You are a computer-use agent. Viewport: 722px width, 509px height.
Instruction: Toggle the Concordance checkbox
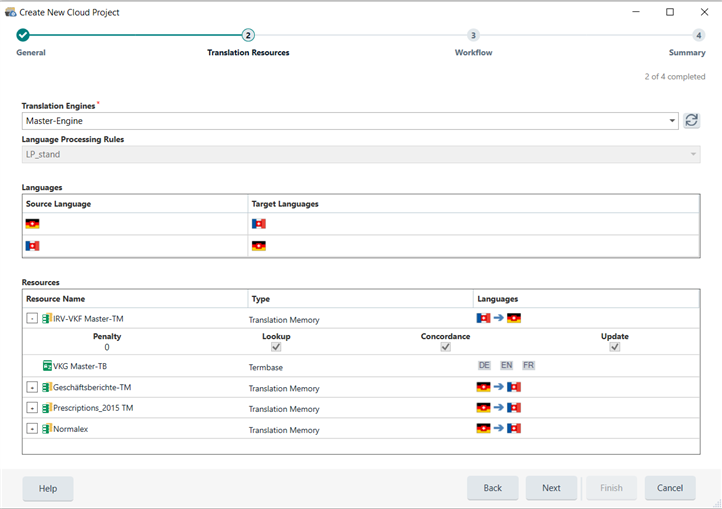[445, 347]
